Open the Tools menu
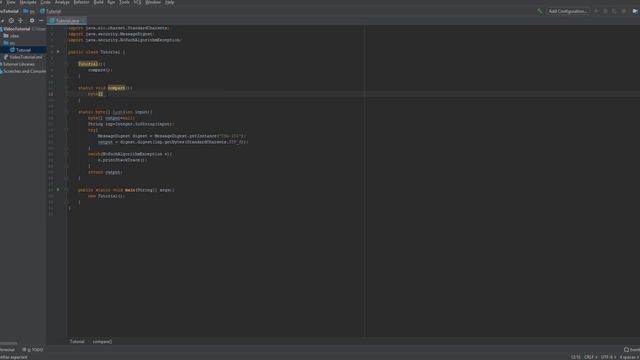 124,2
